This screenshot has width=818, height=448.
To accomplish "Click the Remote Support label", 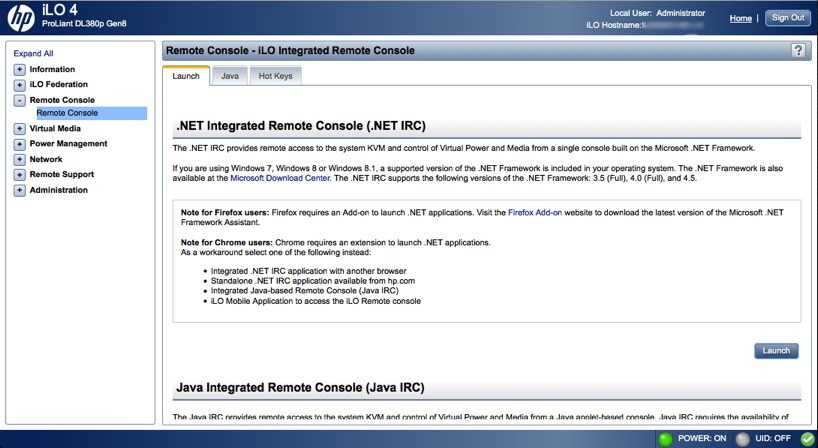I will click(62, 174).
